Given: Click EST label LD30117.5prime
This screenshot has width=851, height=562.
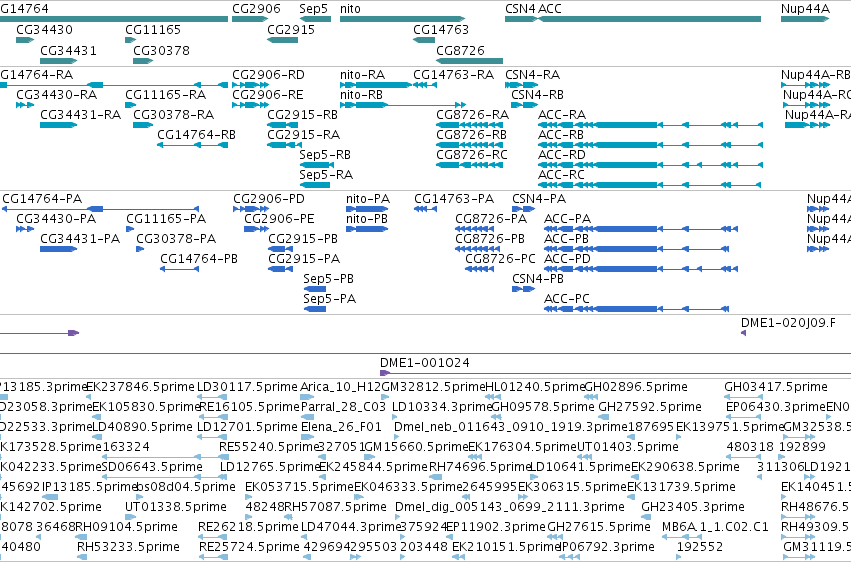Looking at the screenshot, I should (x=247, y=387).
